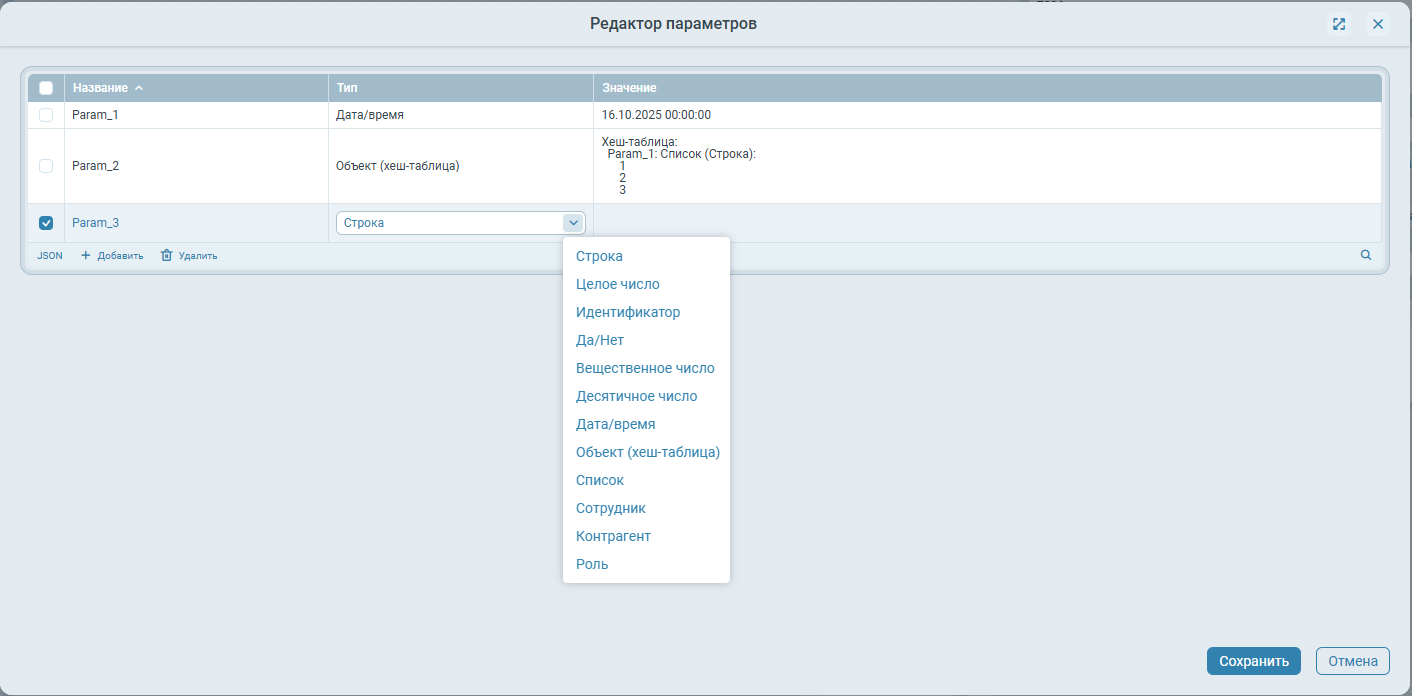
Task: Open the JSON view of parameters
Action: 50,256
